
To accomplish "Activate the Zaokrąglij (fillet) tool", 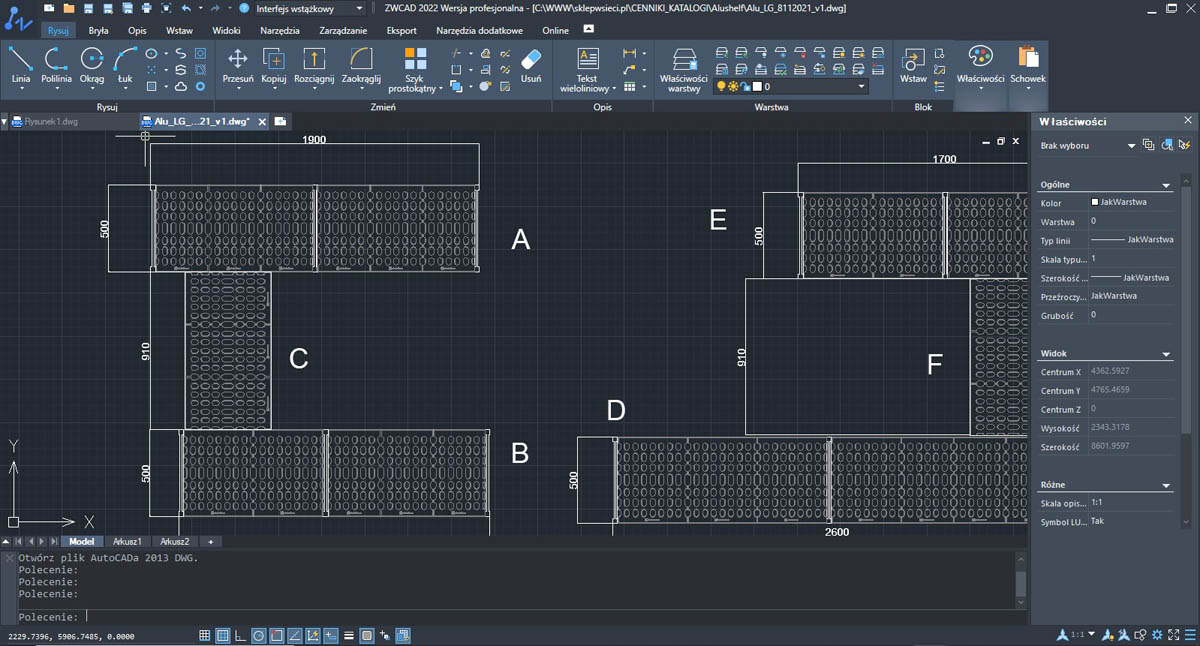I will [x=361, y=65].
